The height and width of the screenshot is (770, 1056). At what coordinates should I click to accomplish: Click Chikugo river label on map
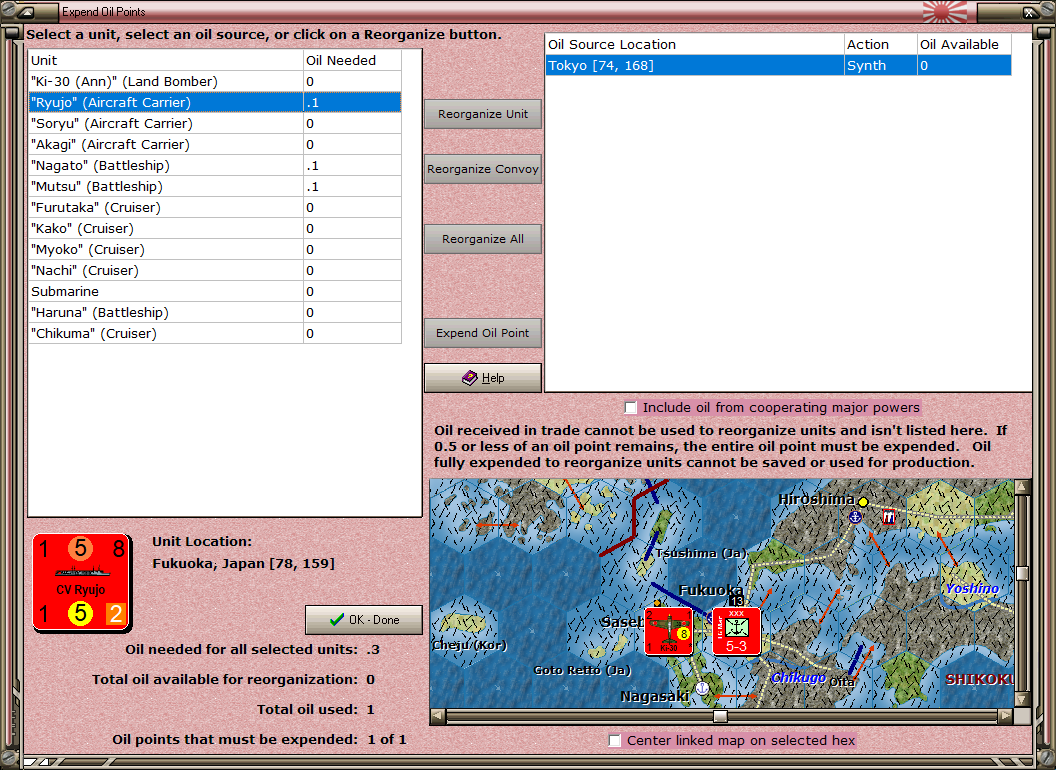tap(798, 677)
